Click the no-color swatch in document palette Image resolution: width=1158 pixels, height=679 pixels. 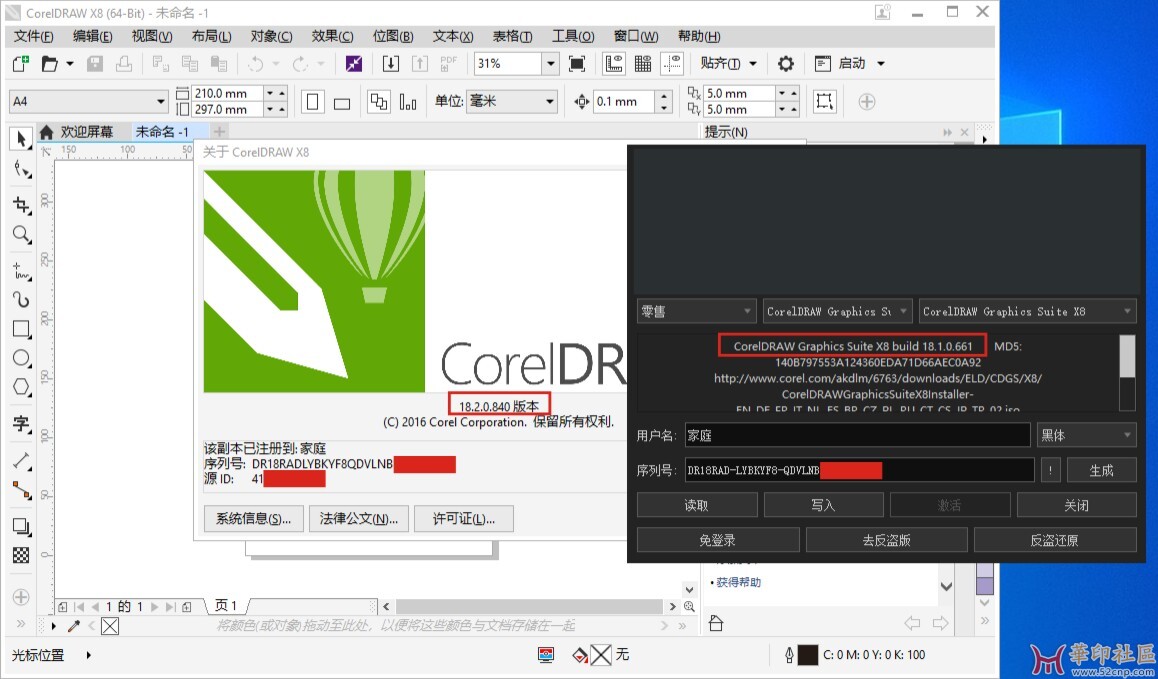tap(110, 627)
